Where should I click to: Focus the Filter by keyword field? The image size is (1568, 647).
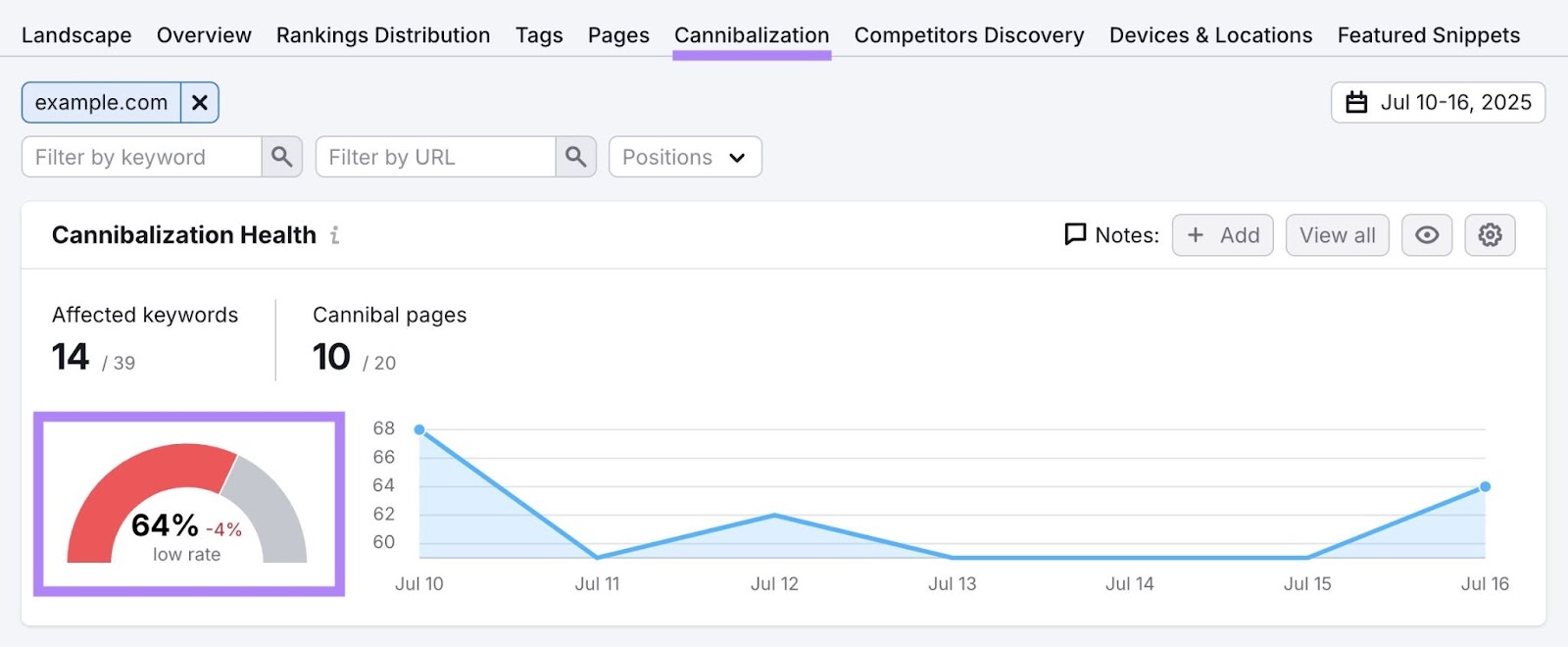point(142,157)
